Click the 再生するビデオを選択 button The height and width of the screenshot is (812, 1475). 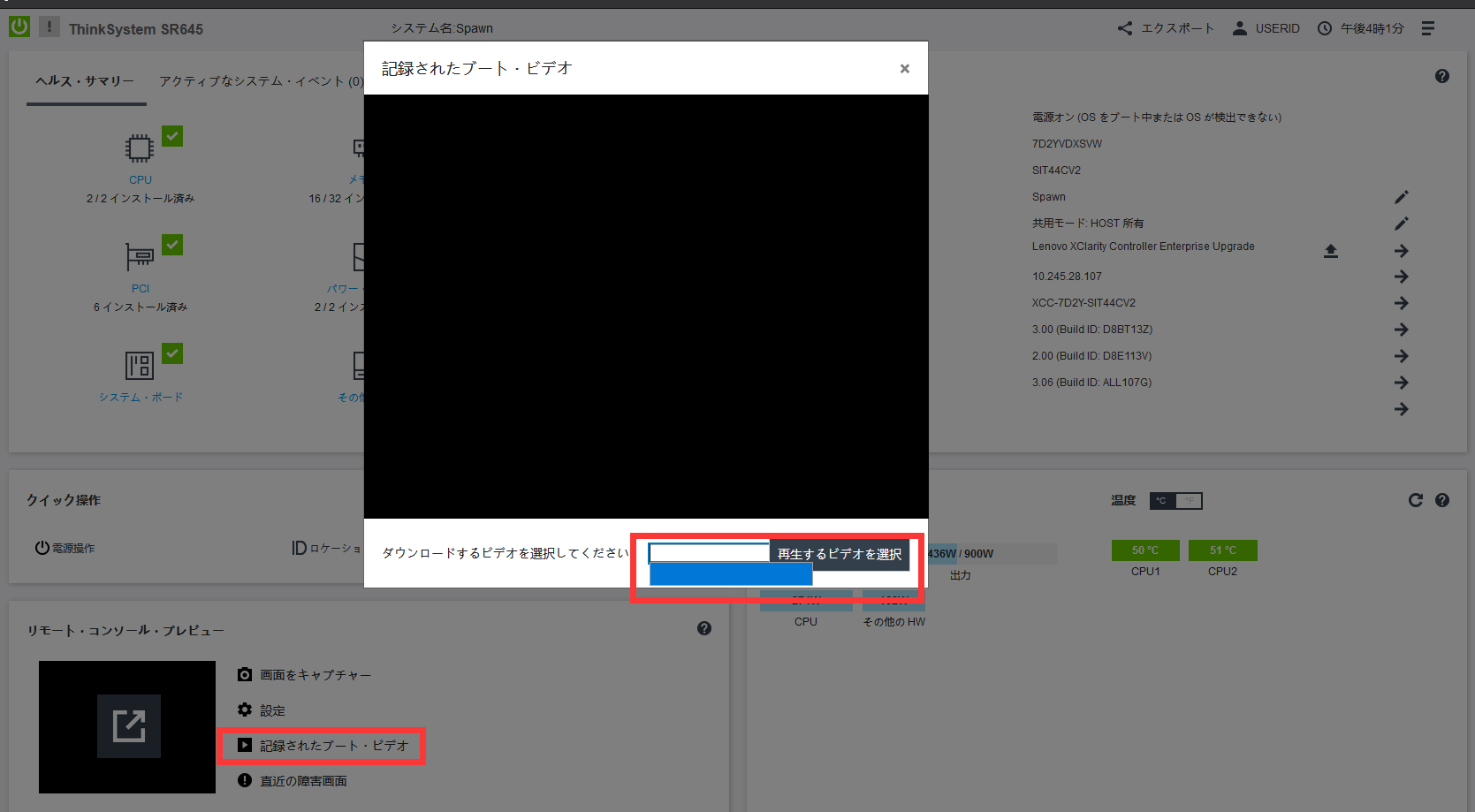point(840,554)
